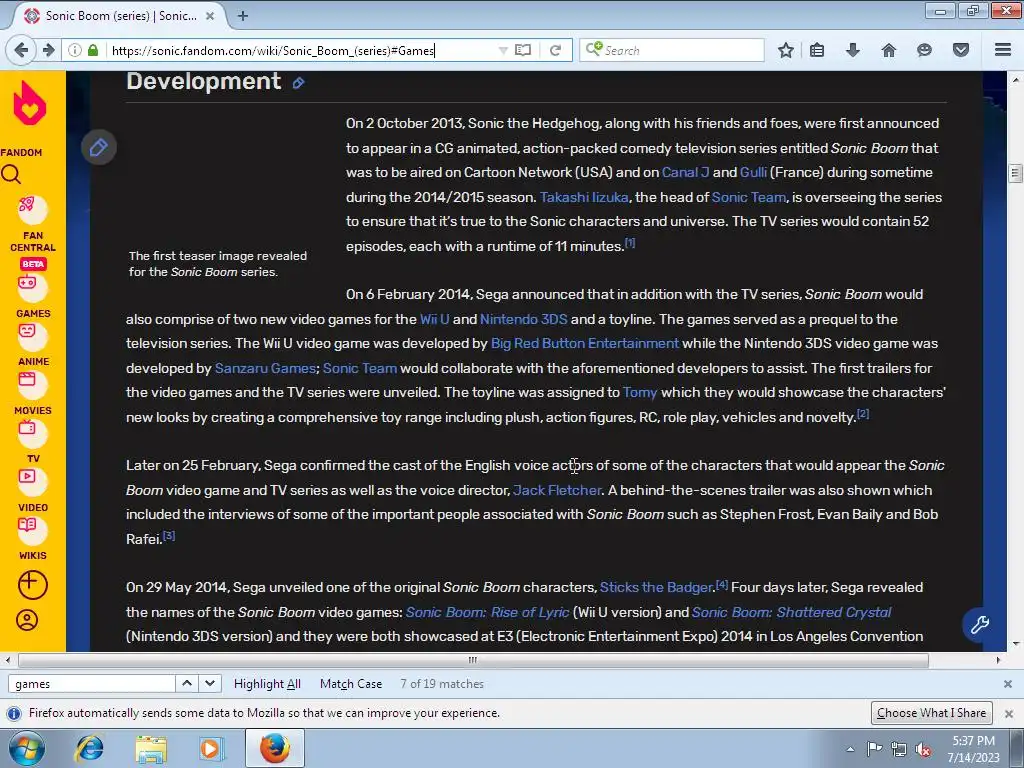1024x768 pixels.
Task: Show bookmarks list icon
Action: click(817, 50)
